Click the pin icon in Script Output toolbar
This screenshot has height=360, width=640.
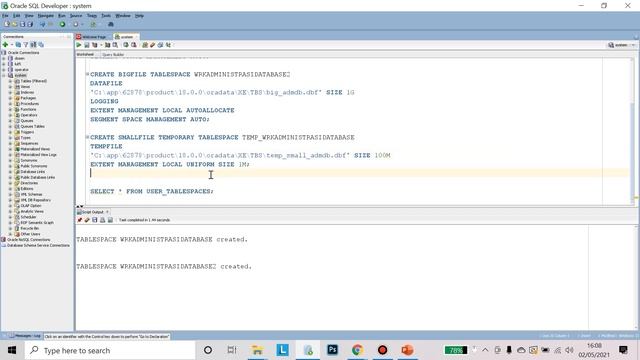tap(80, 220)
